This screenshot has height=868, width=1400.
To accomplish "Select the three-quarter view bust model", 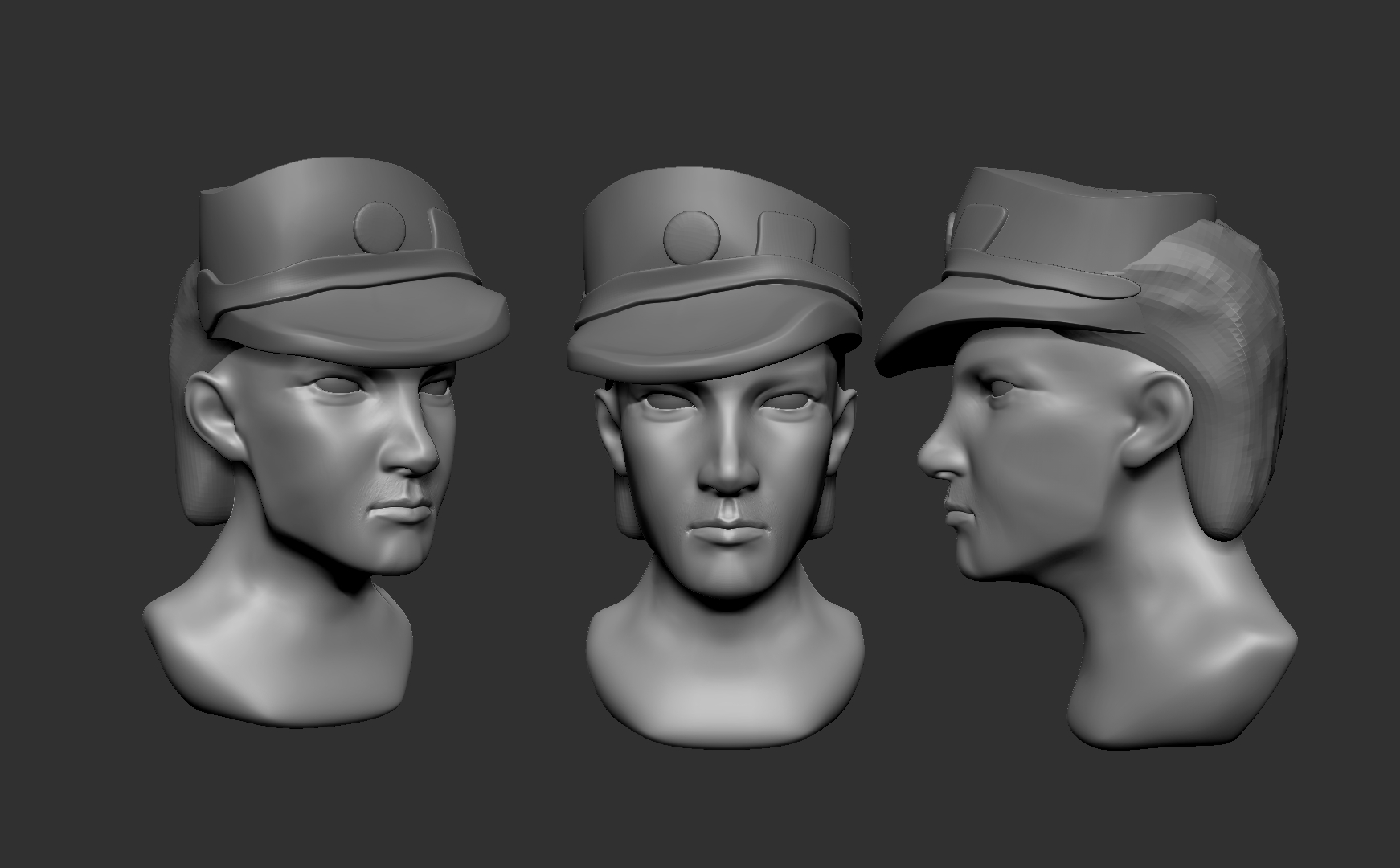I will click(325, 442).
